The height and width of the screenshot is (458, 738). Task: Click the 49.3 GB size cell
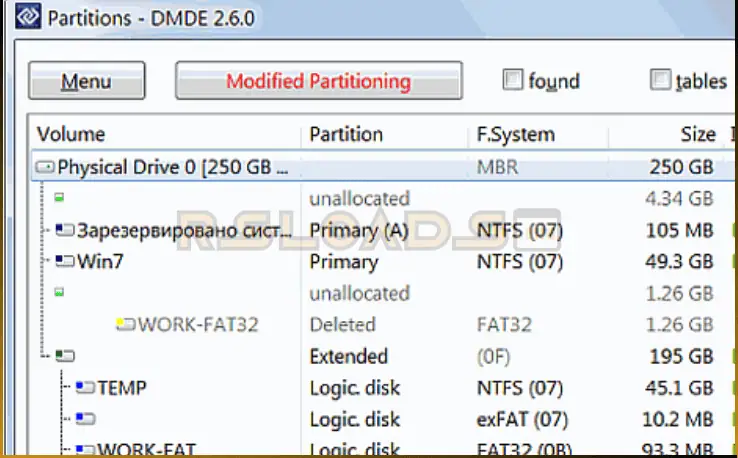679,261
